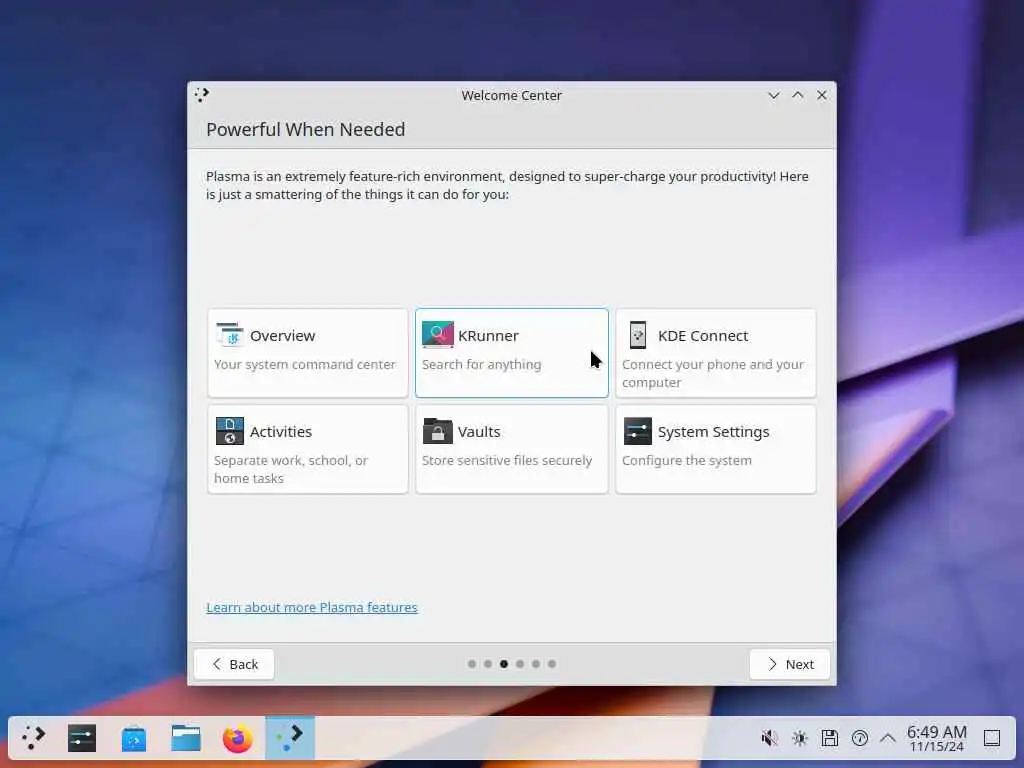Expand hidden system tray icons

click(x=888, y=738)
